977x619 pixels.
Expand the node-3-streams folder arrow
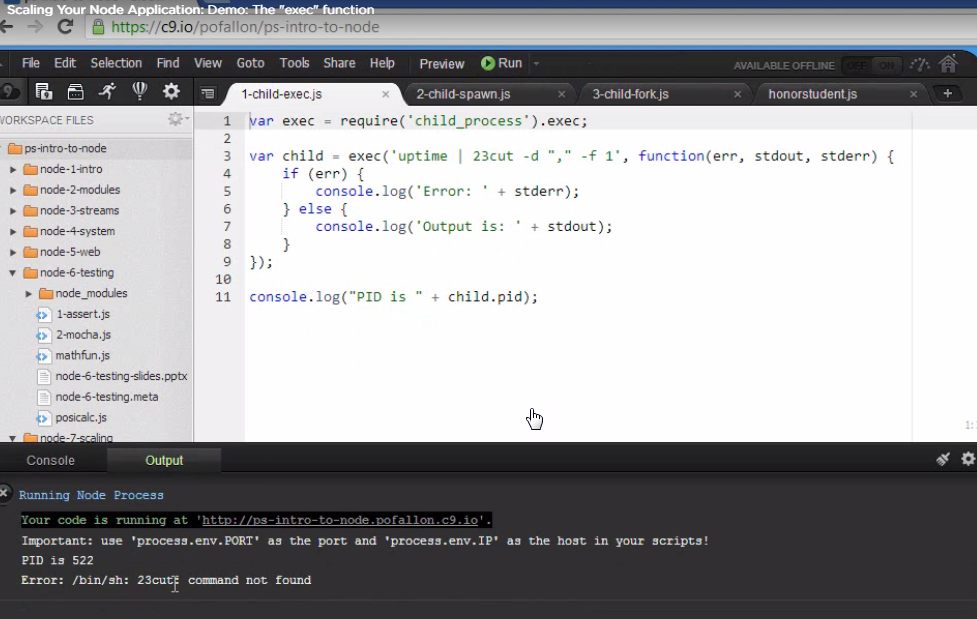tap(13, 211)
